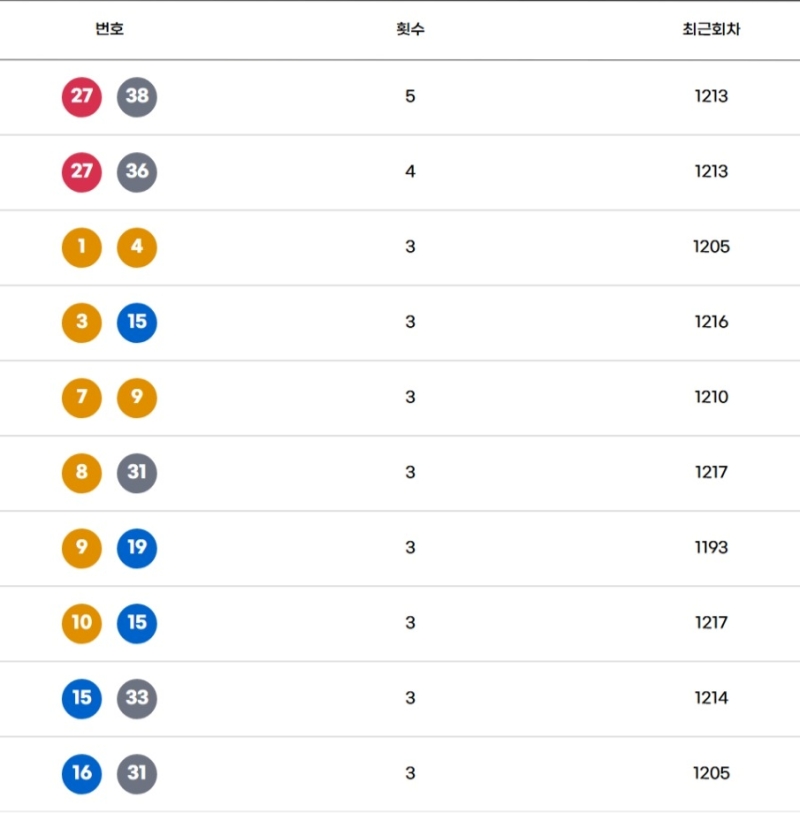Click the gray number 36 ball

point(137,172)
